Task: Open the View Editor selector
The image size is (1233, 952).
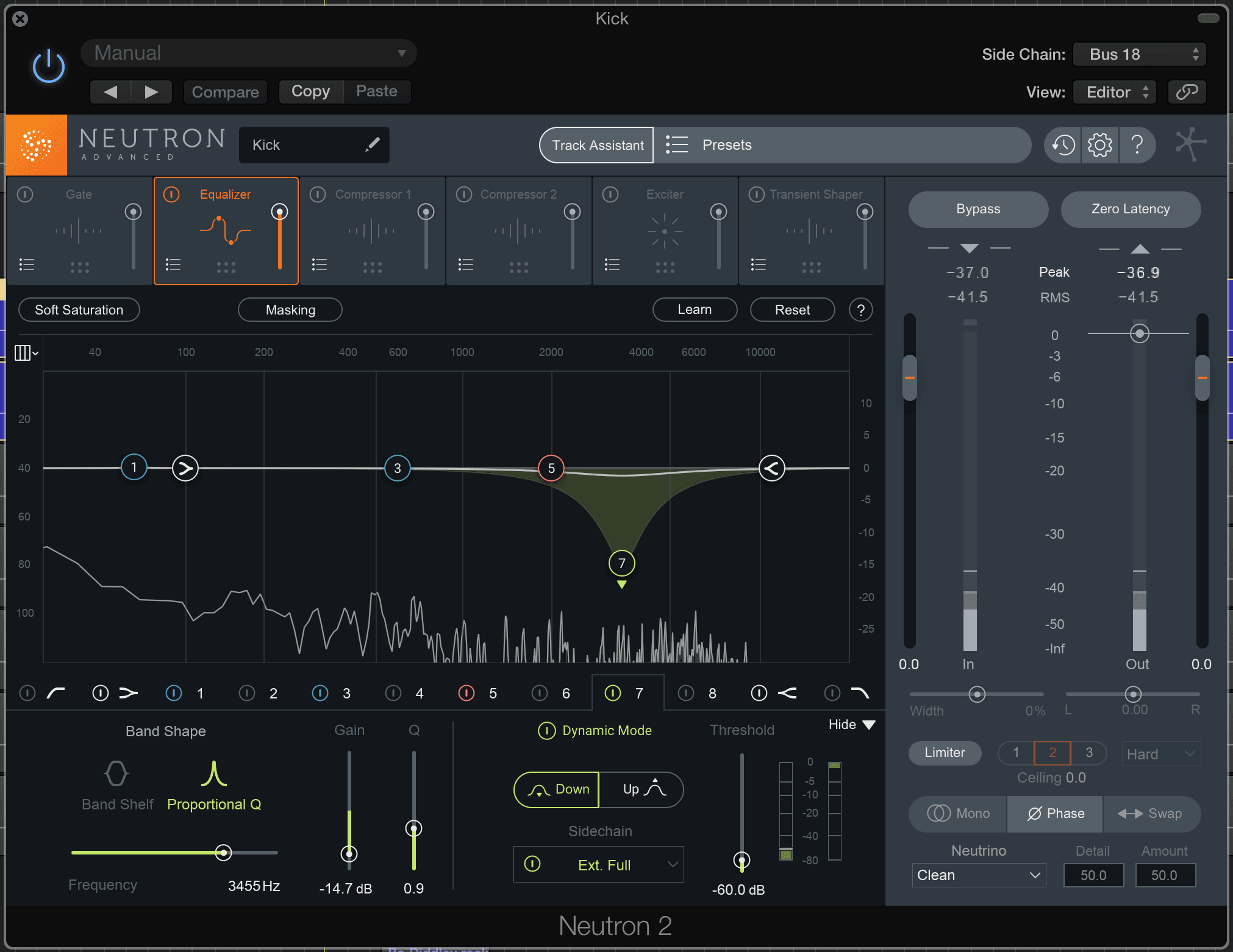Action: coord(1115,92)
